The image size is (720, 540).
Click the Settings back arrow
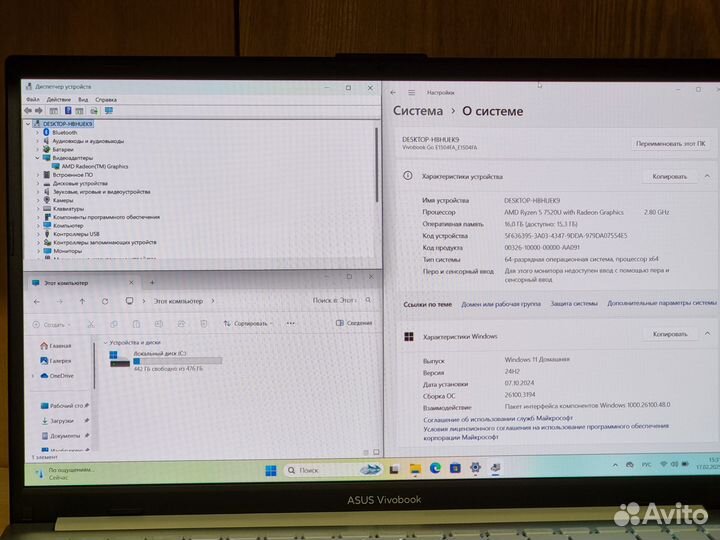coord(393,92)
